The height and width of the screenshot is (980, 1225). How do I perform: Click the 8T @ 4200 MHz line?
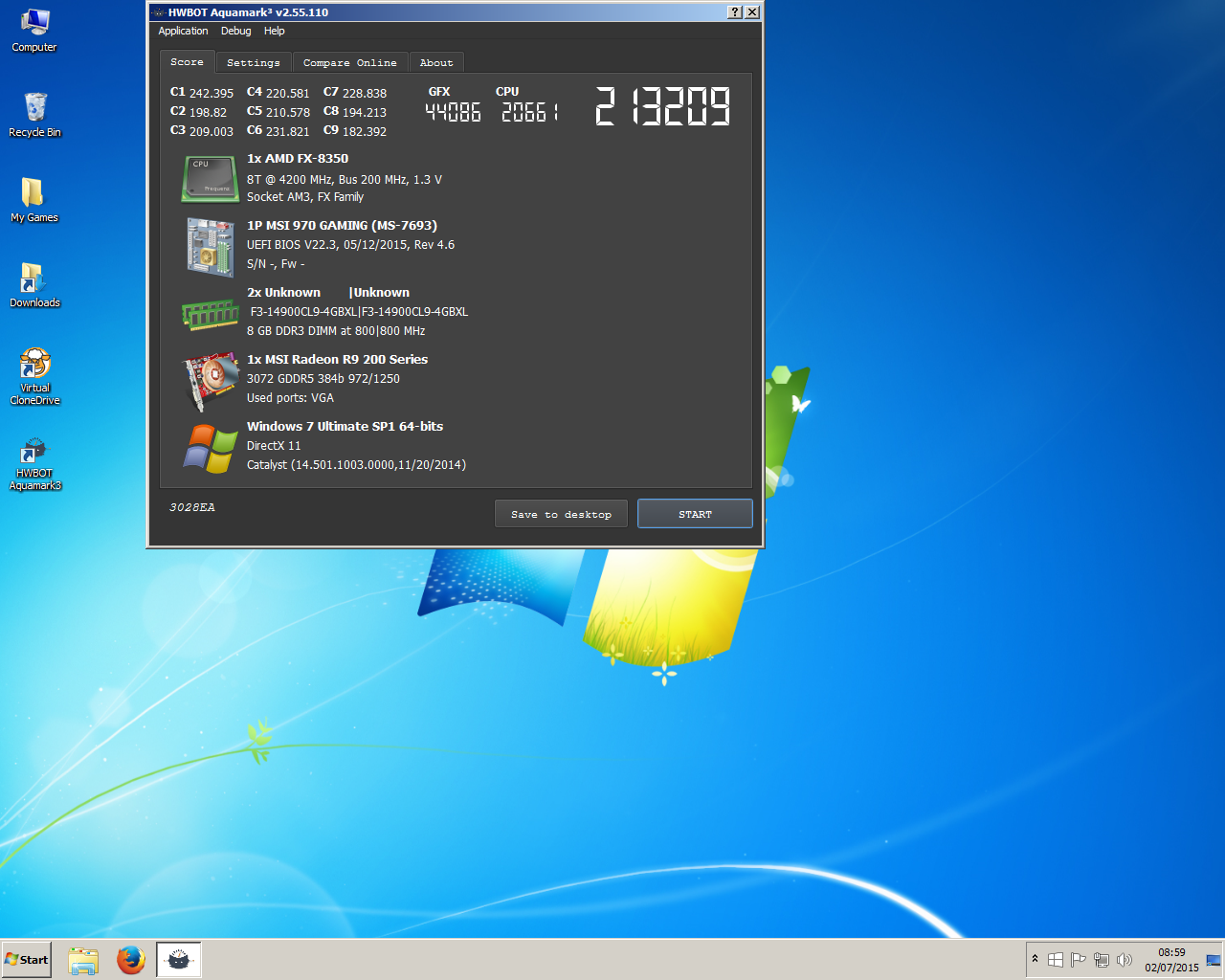(x=345, y=179)
